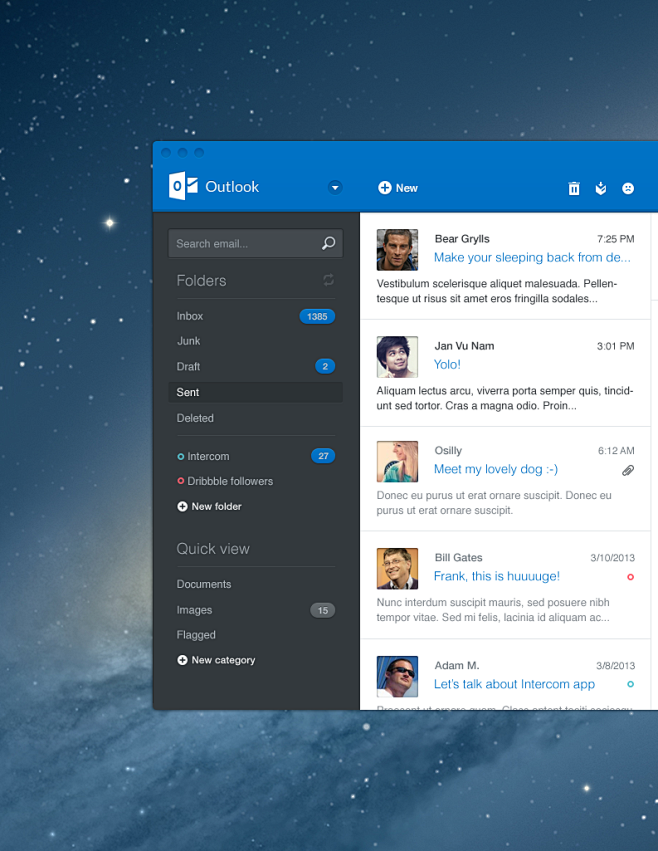Click the sad face junk icon
Screen dimensions: 658x851
pos(628,188)
